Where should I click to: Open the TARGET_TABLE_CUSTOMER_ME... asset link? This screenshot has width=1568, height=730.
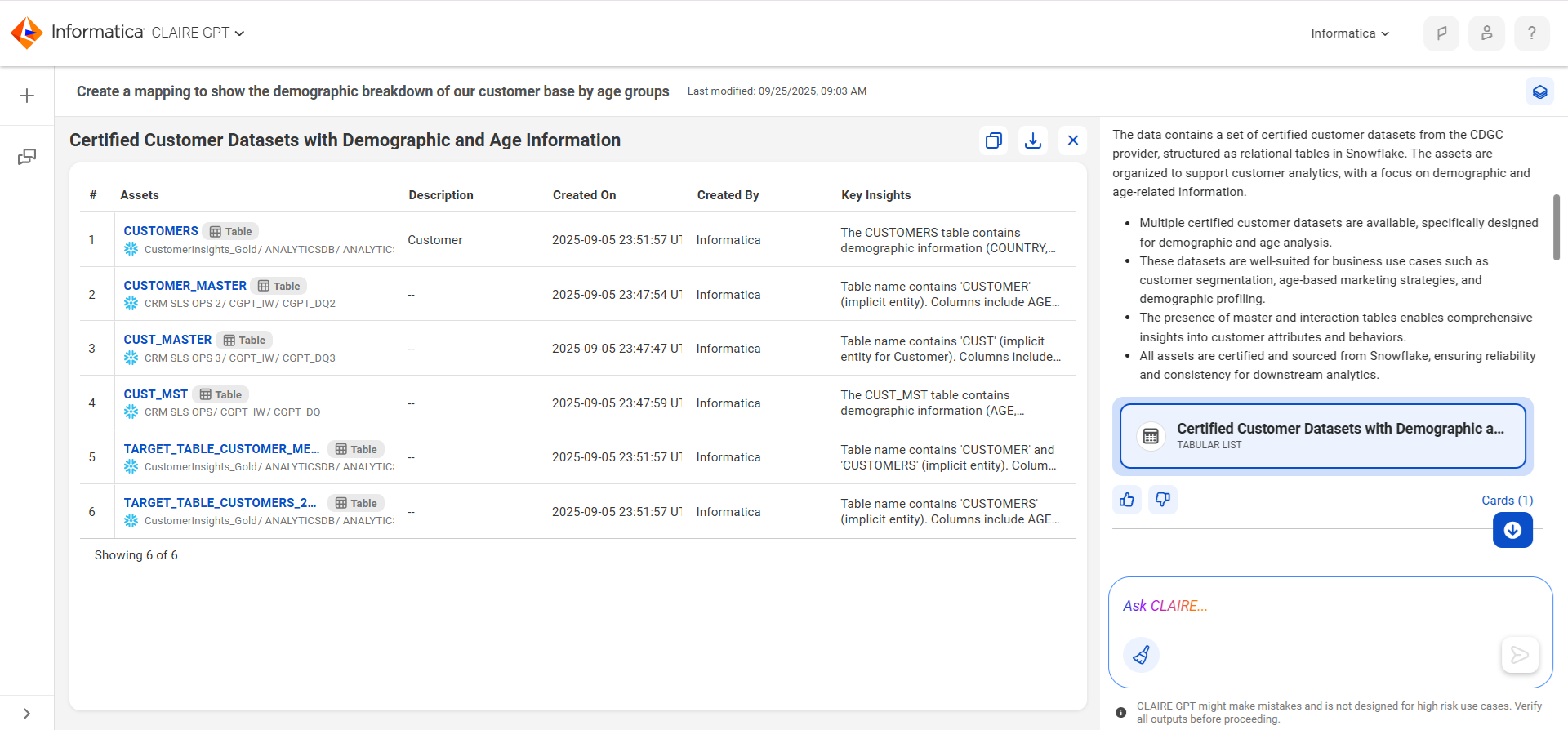point(221,449)
